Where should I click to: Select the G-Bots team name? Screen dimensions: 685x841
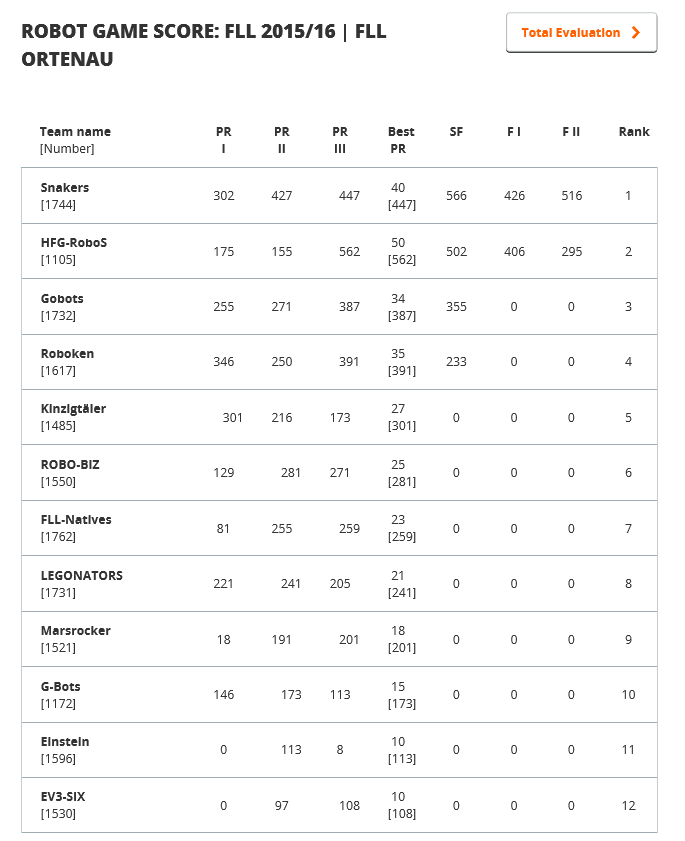(61, 687)
